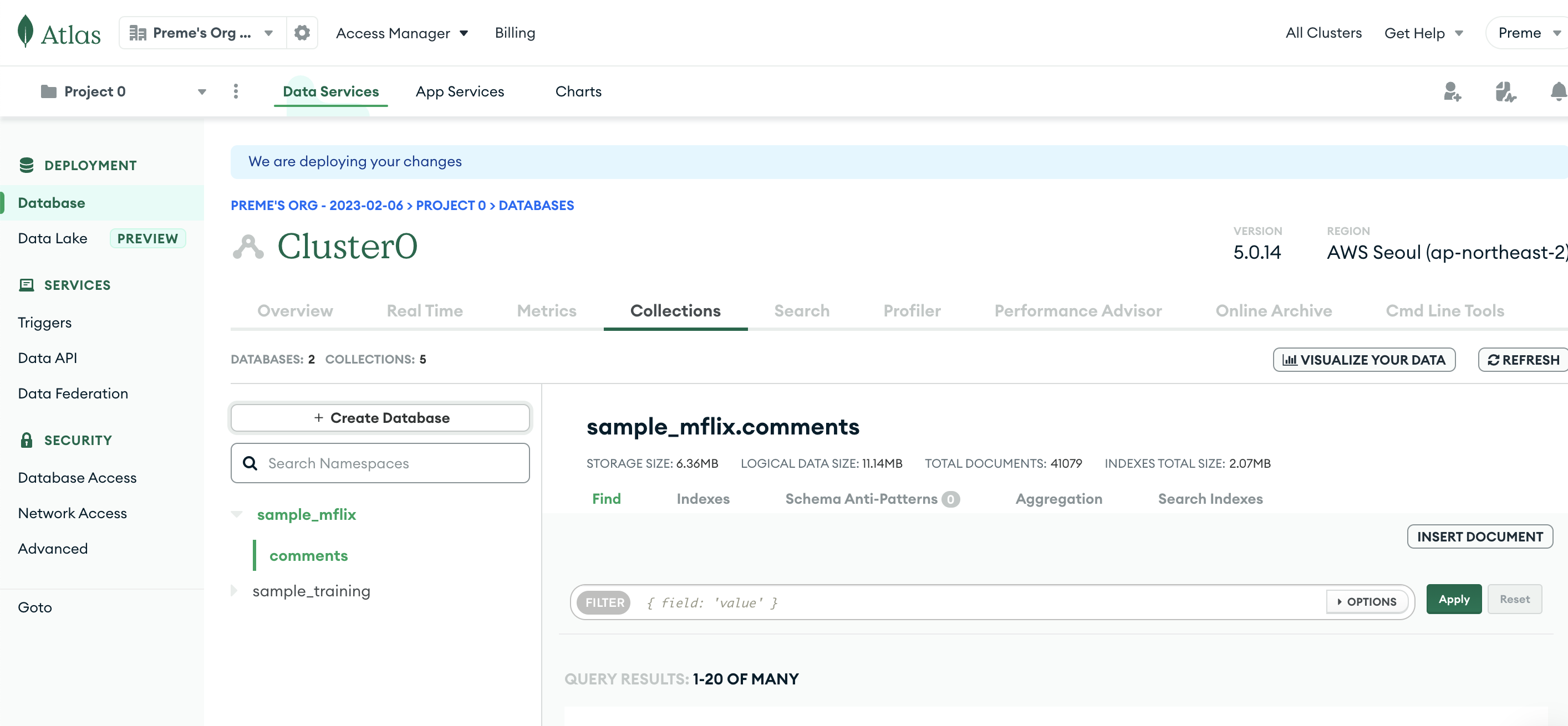The width and height of the screenshot is (1568, 726).
Task: Click the Create Database button
Action: click(x=380, y=418)
